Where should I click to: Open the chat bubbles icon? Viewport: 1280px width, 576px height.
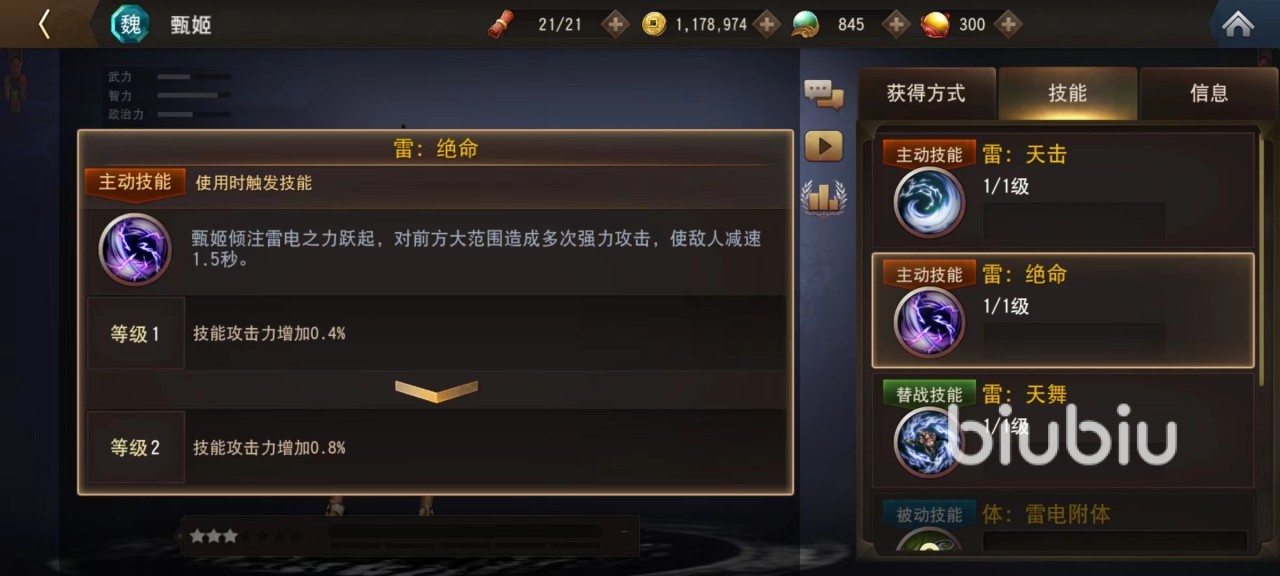pos(824,95)
